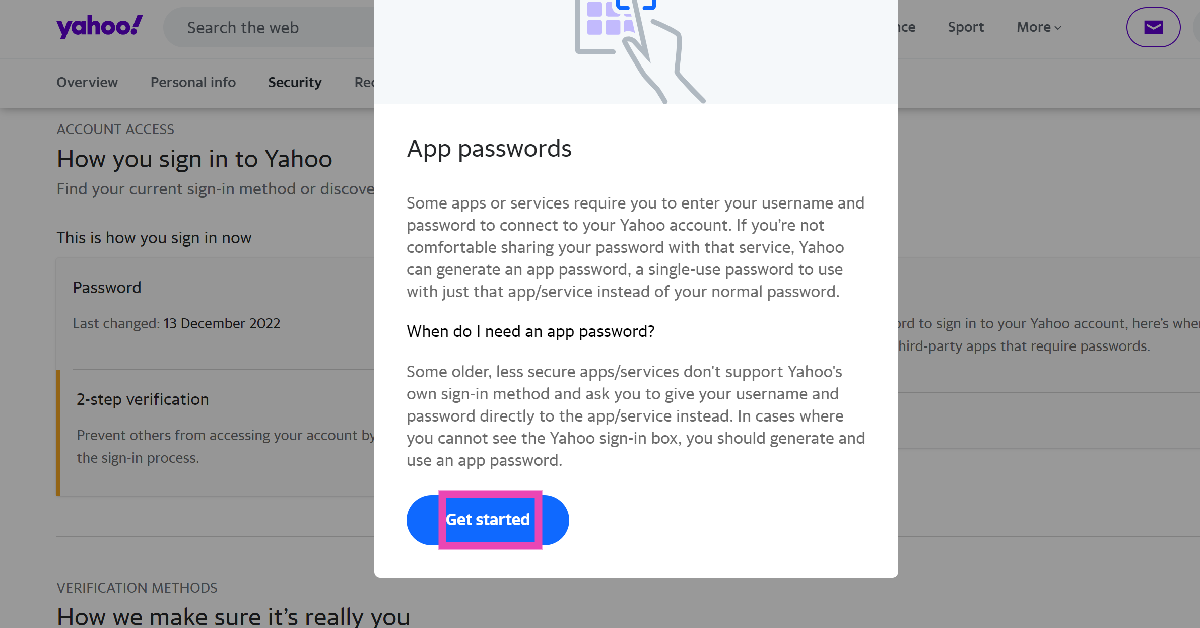
Task: Click the 'How we make sure it's really you' heading
Action: 233,616
